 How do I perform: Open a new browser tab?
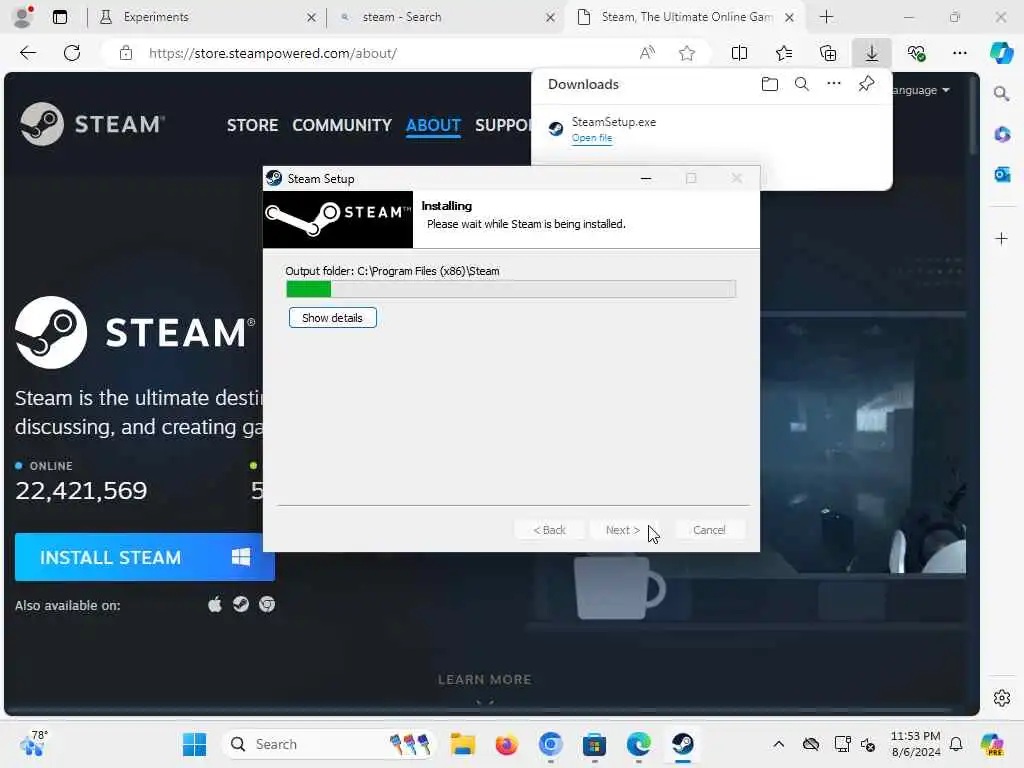[x=827, y=17]
